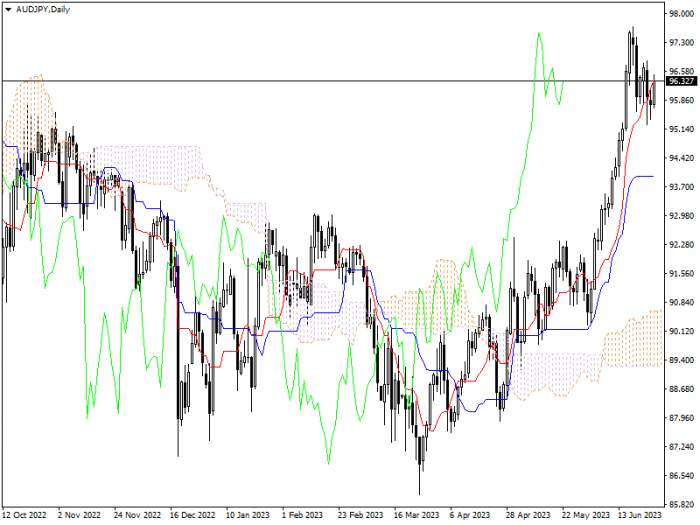Click the 97.300 price scale label
Viewport: 700px width, 525px height.
682,42
